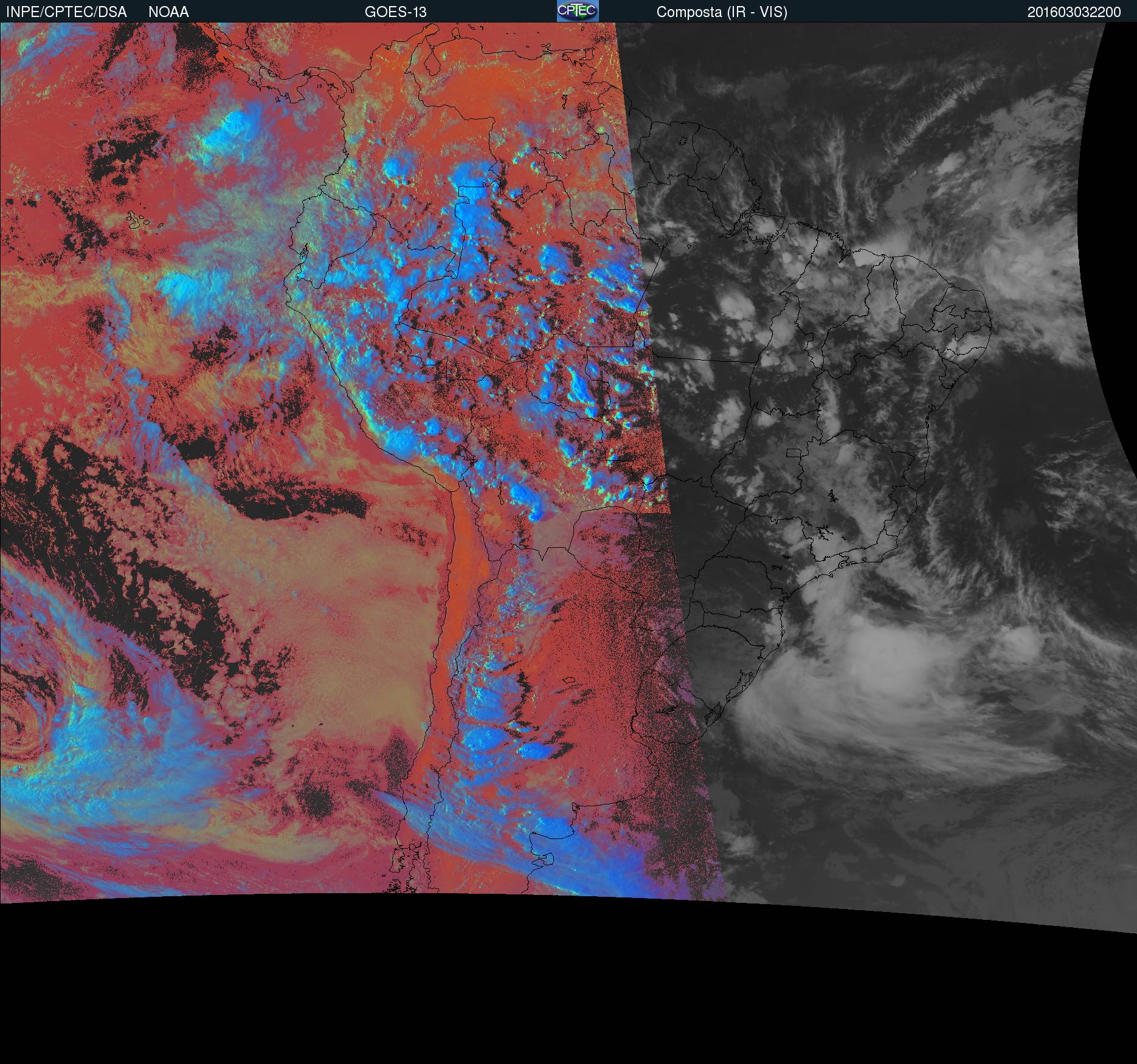Select the 201603032200 timestamp
Image resolution: width=1137 pixels, height=1064 pixels.
pyautogui.click(x=1074, y=12)
